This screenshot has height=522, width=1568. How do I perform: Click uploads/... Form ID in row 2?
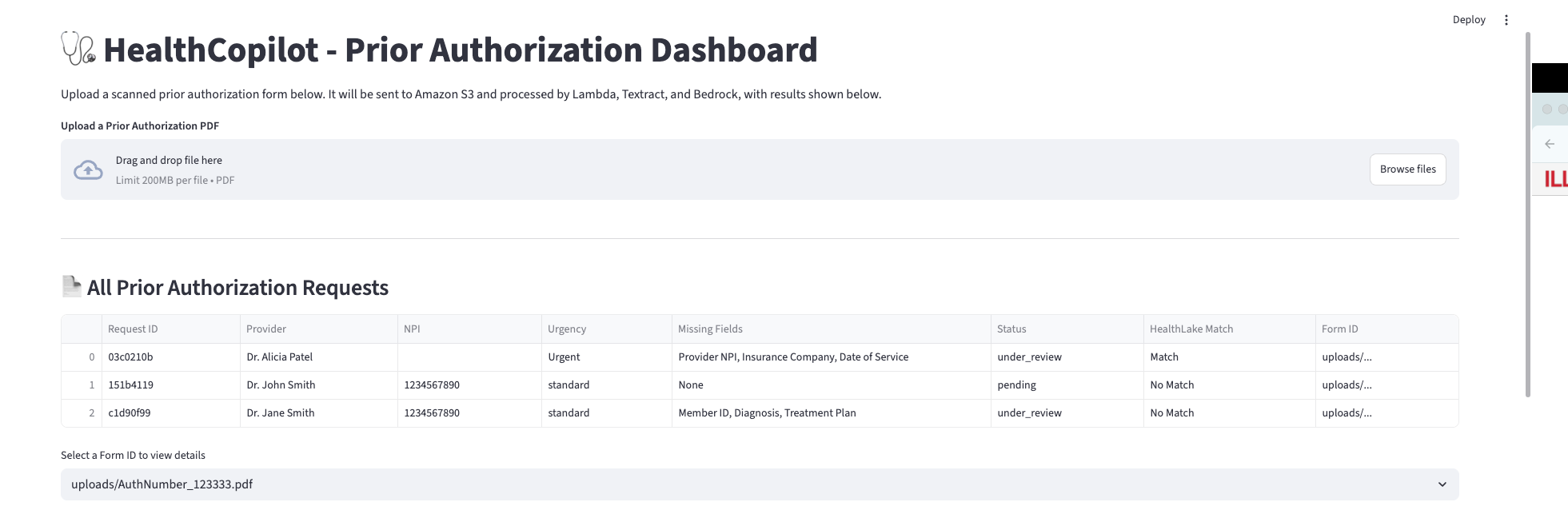click(x=1387, y=413)
